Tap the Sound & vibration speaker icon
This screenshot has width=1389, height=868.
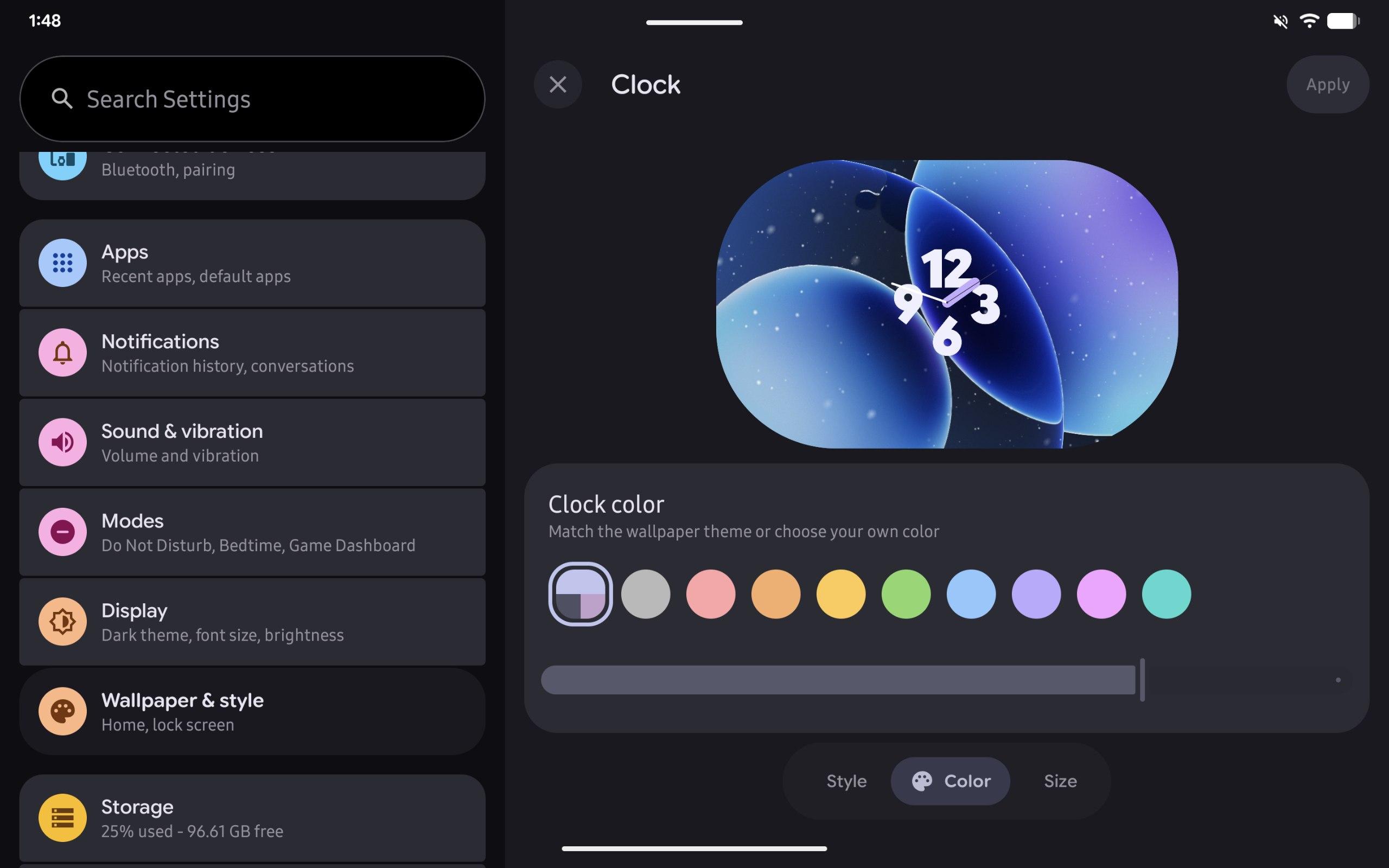tap(62, 442)
